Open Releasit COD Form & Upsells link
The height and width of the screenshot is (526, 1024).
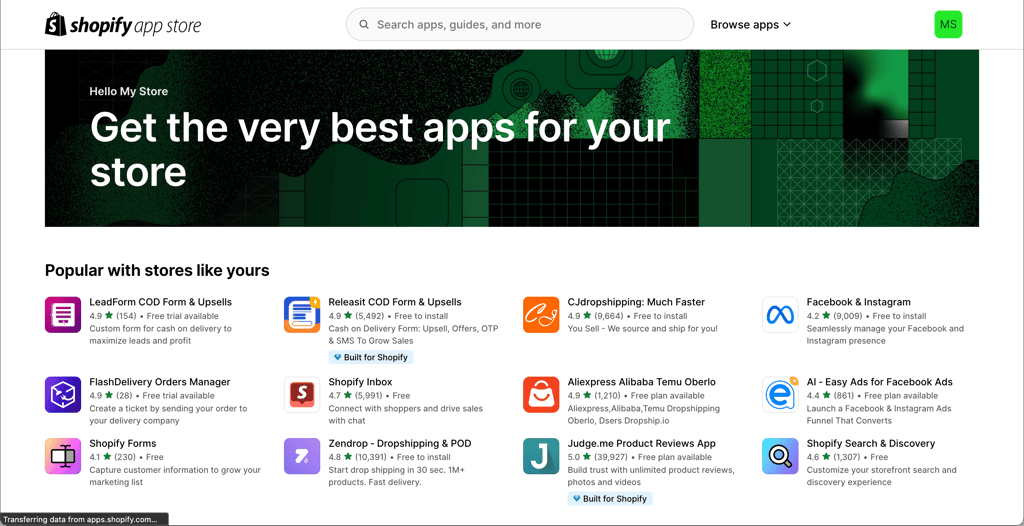pos(395,302)
